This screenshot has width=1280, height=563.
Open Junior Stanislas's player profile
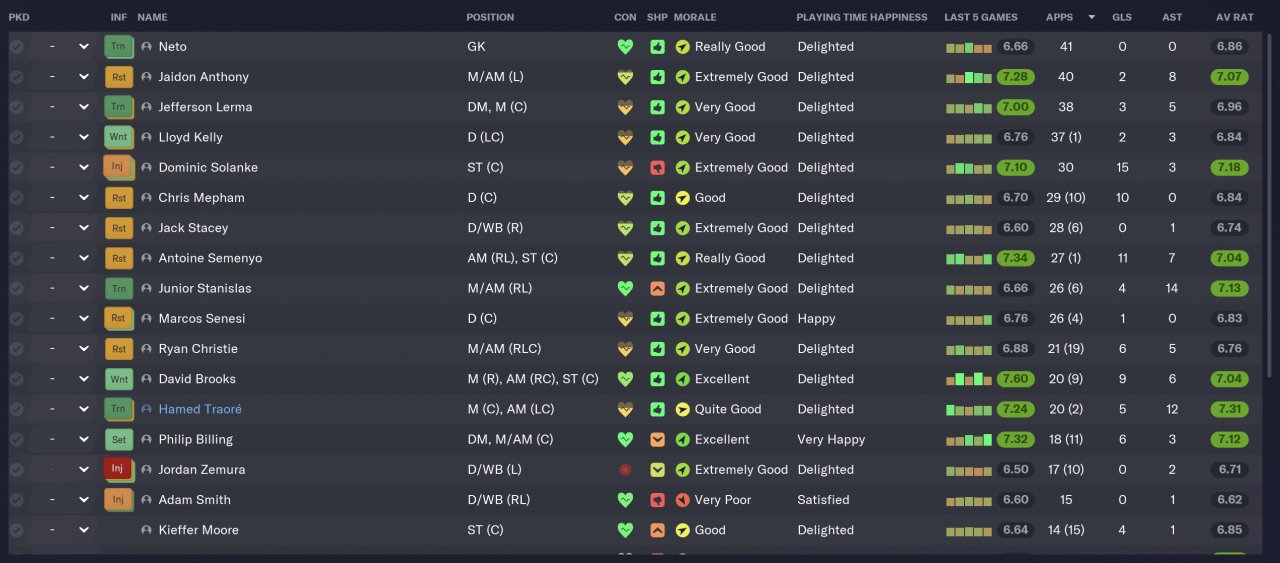[x=205, y=288]
